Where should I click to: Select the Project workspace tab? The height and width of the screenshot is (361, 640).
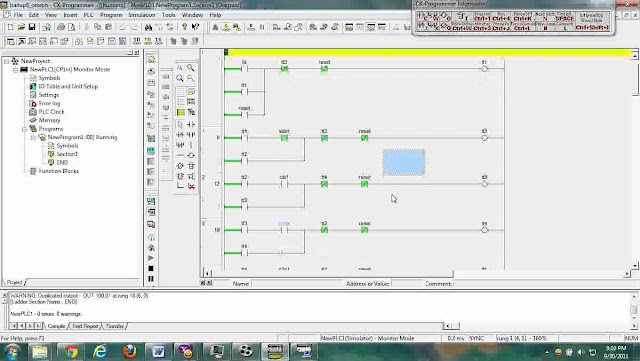pos(15,283)
